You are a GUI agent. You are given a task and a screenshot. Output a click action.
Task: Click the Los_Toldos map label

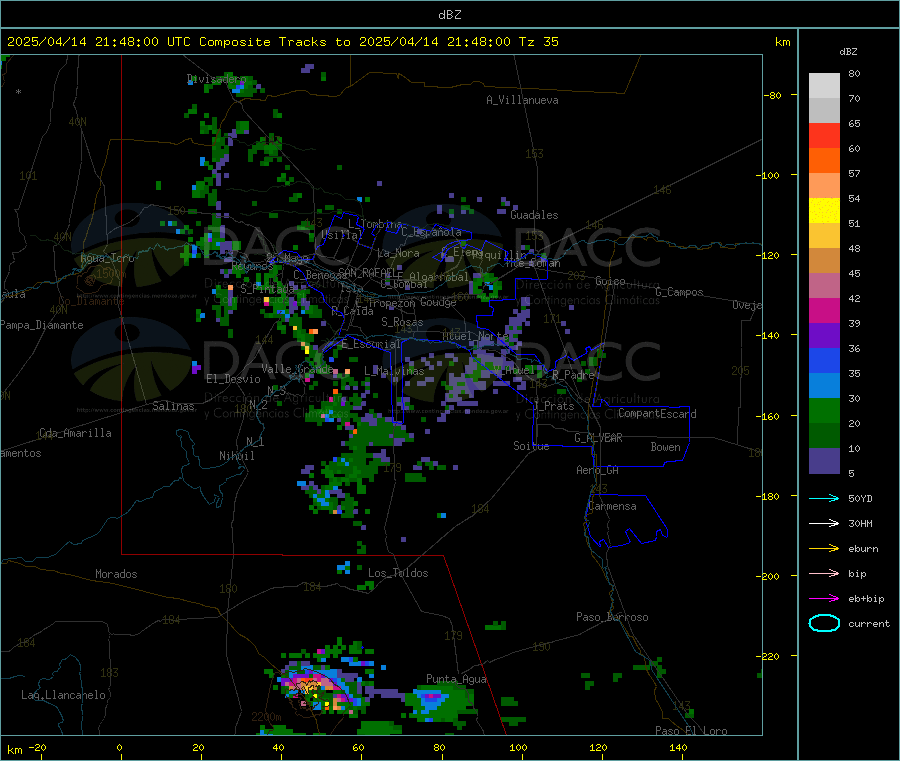398,573
